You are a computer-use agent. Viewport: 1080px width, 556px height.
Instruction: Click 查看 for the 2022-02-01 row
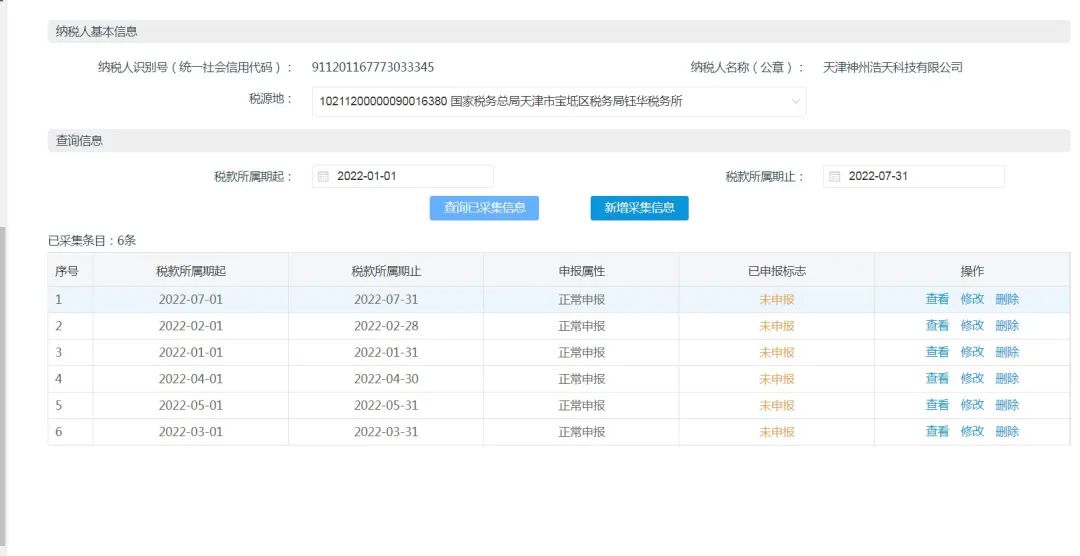pos(937,325)
